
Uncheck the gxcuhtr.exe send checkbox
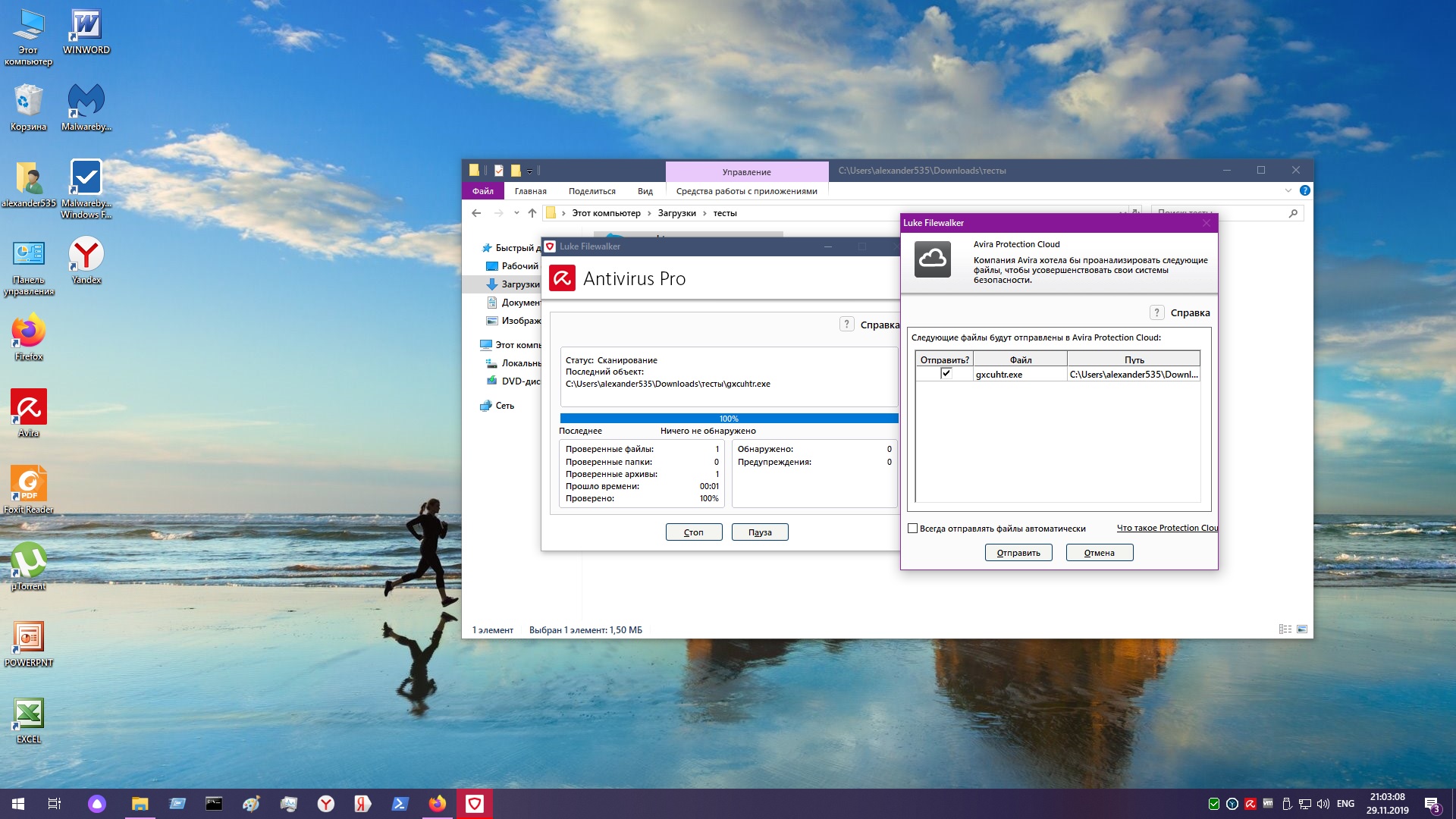pyautogui.click(x=946, y=373)
